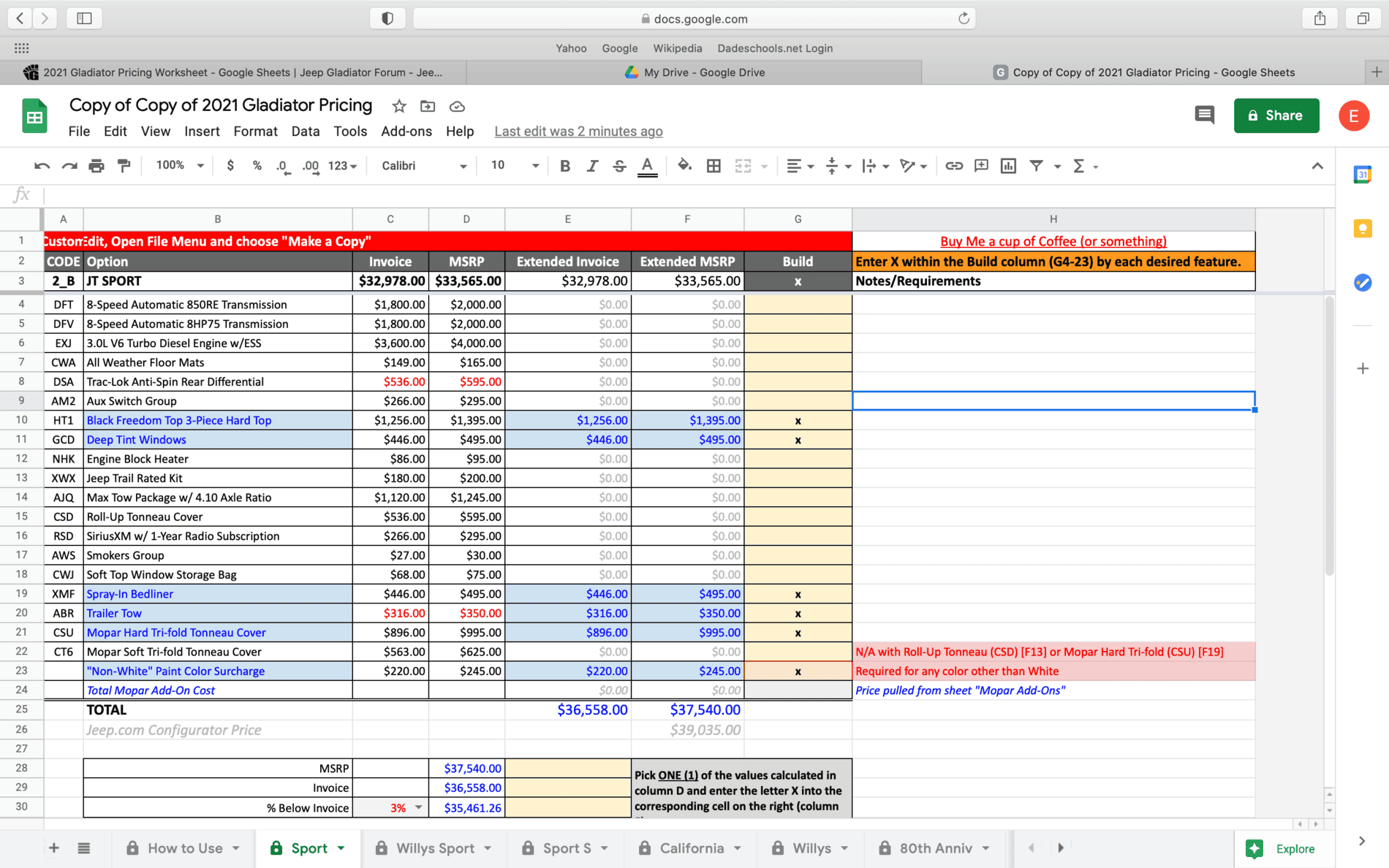Format as currency with the dollar icon
The image size is (1389, 868).
click(x=230, y=166)
